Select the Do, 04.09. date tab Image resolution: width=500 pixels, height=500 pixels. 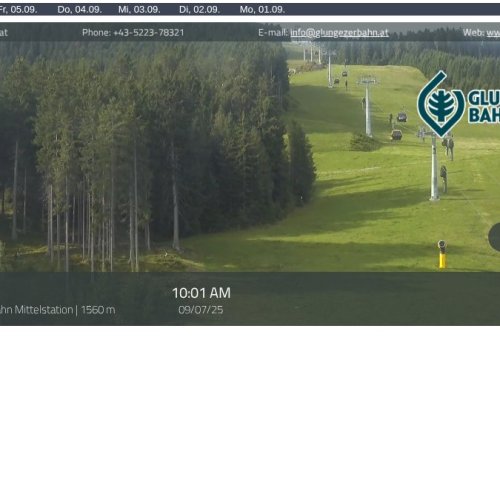(x=79, y=10)
